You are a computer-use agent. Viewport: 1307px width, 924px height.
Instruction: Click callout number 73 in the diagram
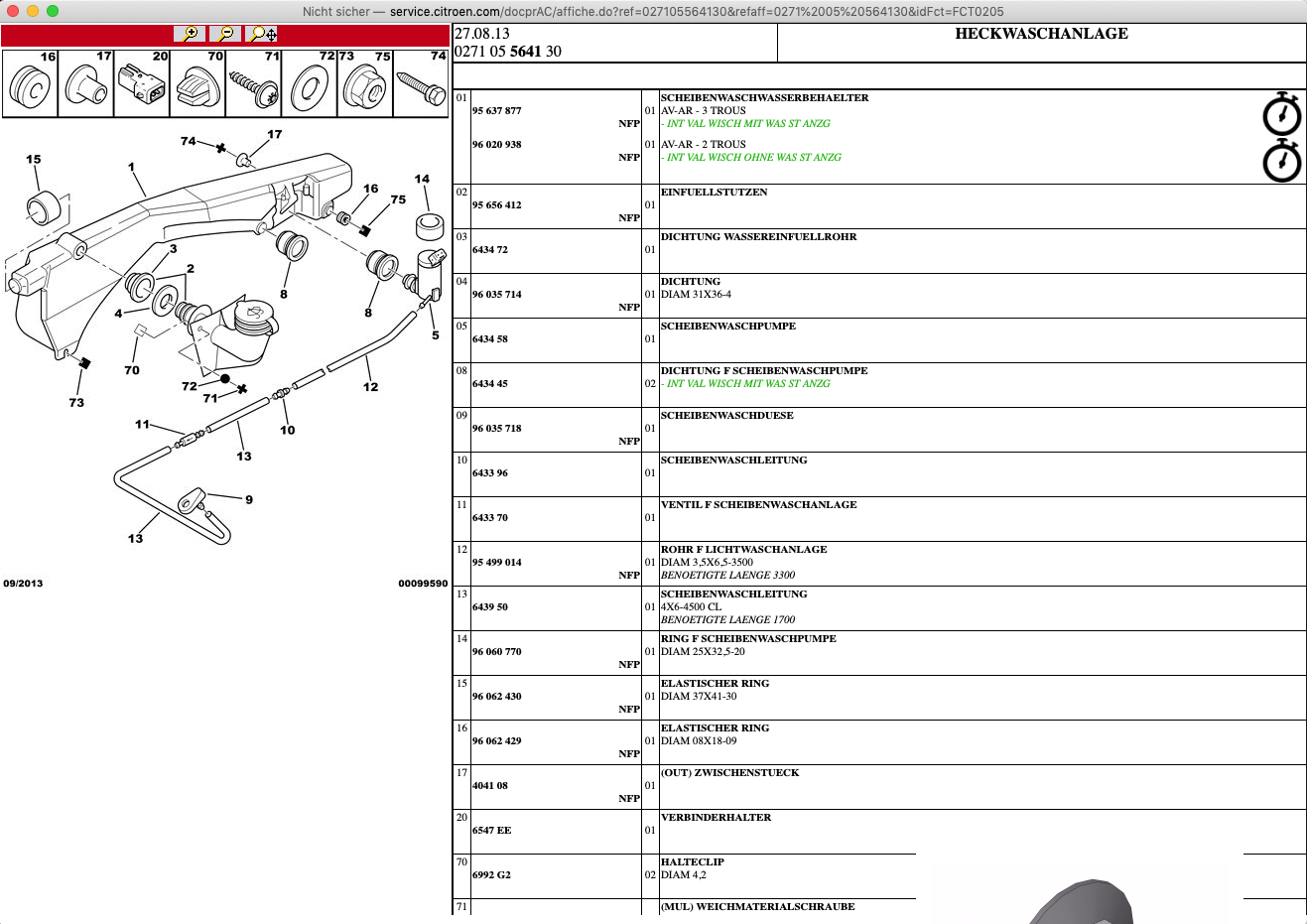(76, 402)
